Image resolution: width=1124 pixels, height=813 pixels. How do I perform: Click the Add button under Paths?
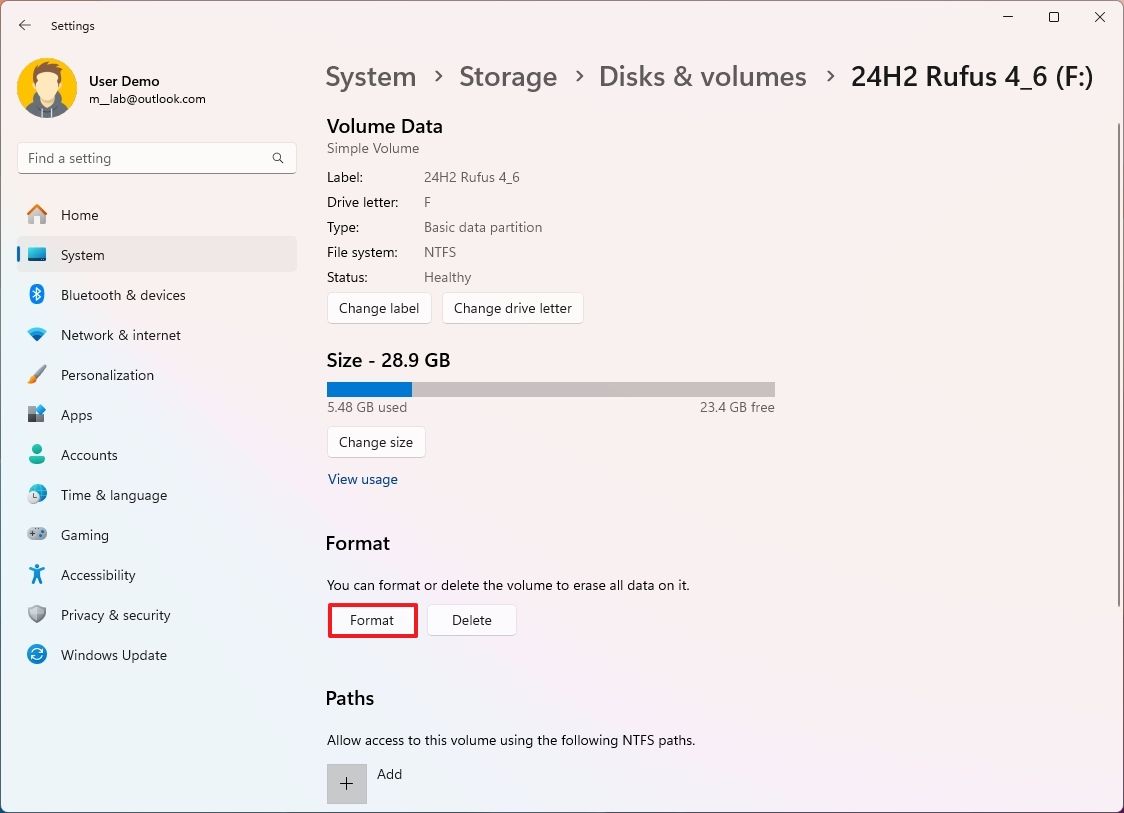tap(346, 783)
